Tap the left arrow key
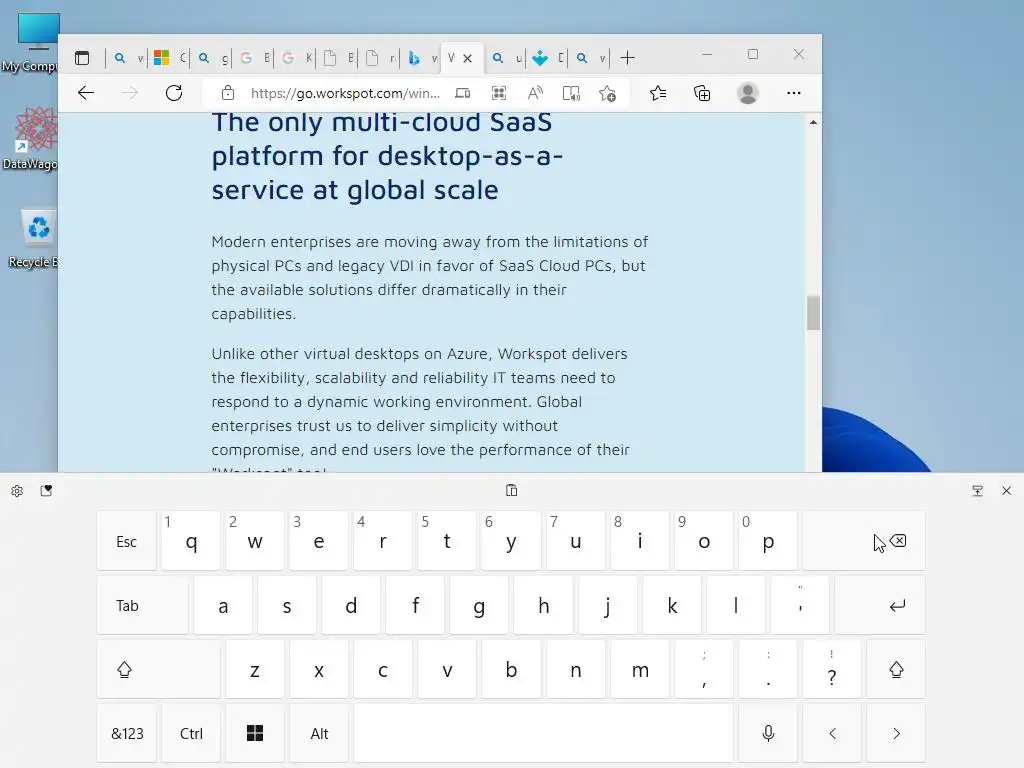 [832, 733]
